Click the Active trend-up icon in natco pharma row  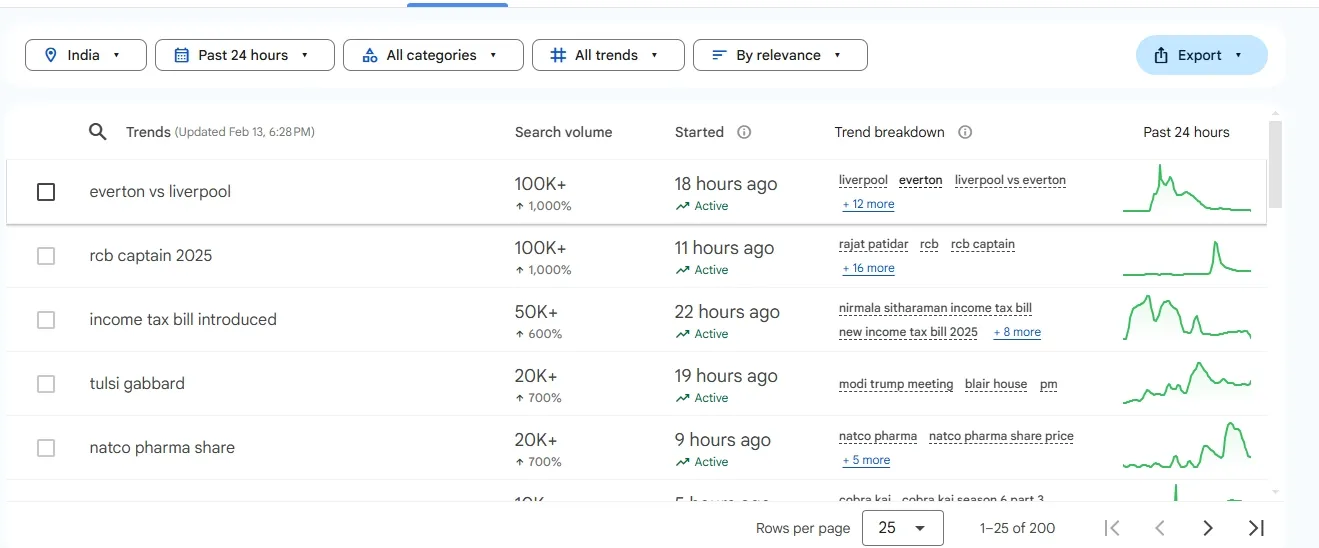pyautogui.click(x=682, y=462)
